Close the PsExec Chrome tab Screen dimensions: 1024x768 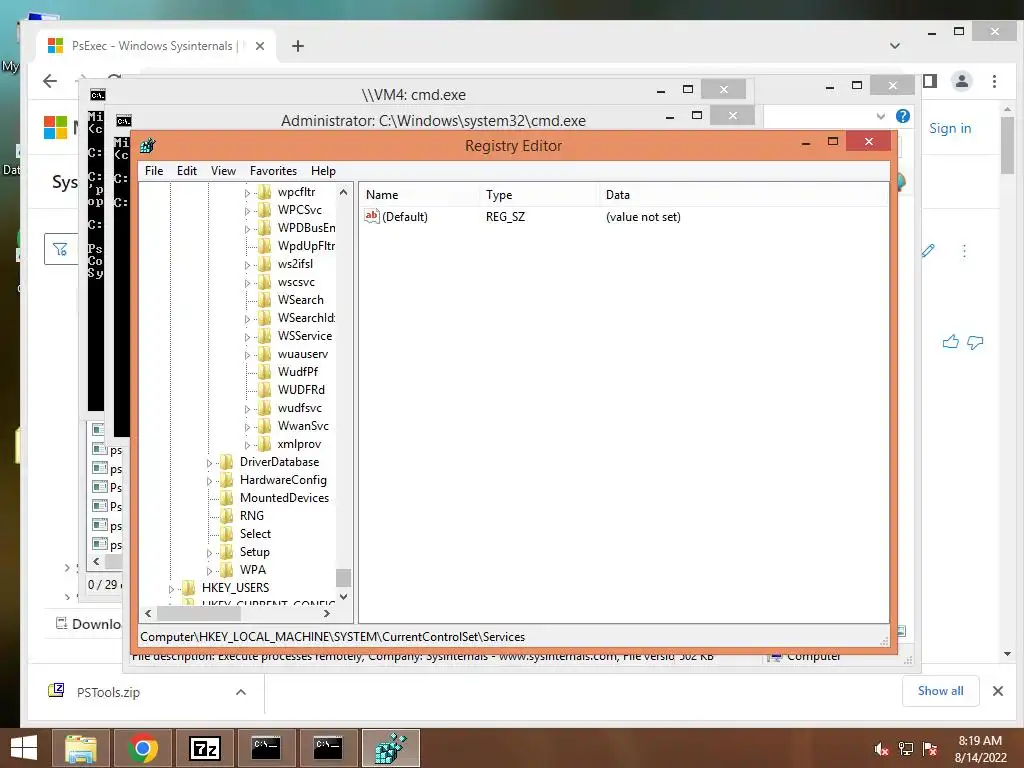(260, 46)
